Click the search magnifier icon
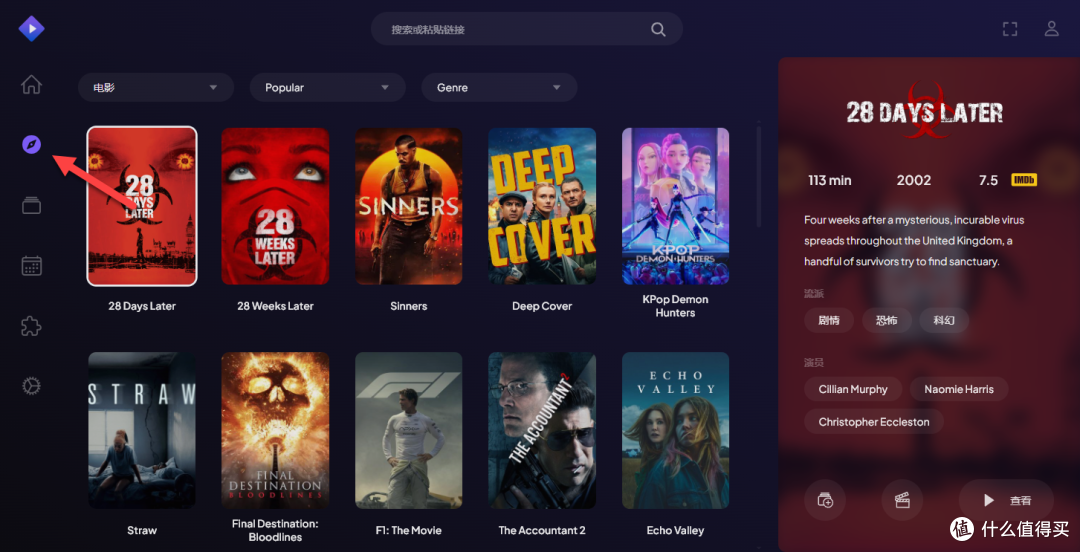 pos(658,30)
